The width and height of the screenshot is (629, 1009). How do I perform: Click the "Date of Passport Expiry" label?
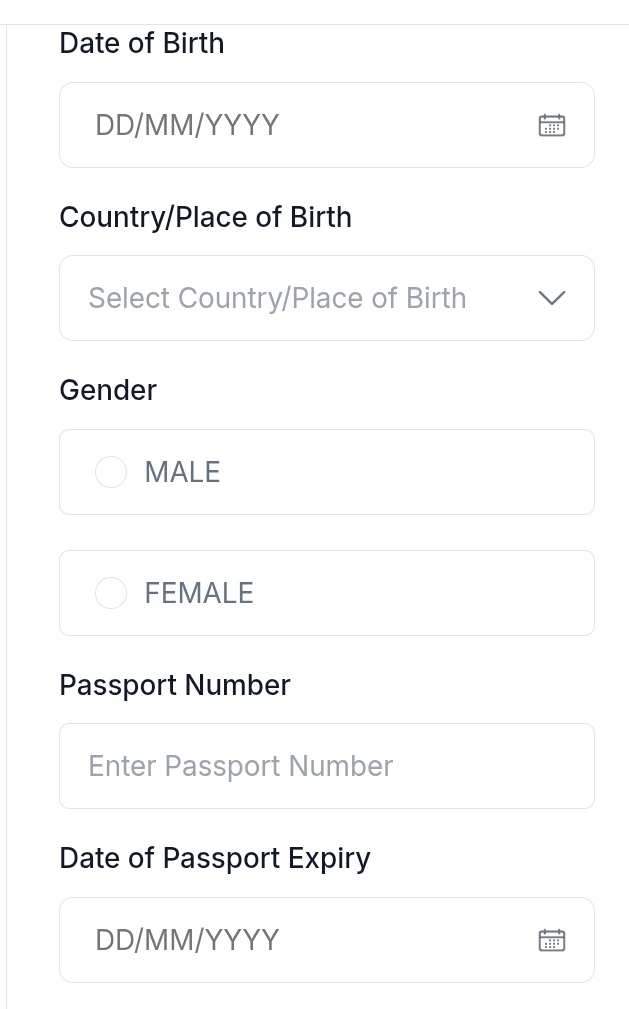pyautogui.click(x=215, y=858)
